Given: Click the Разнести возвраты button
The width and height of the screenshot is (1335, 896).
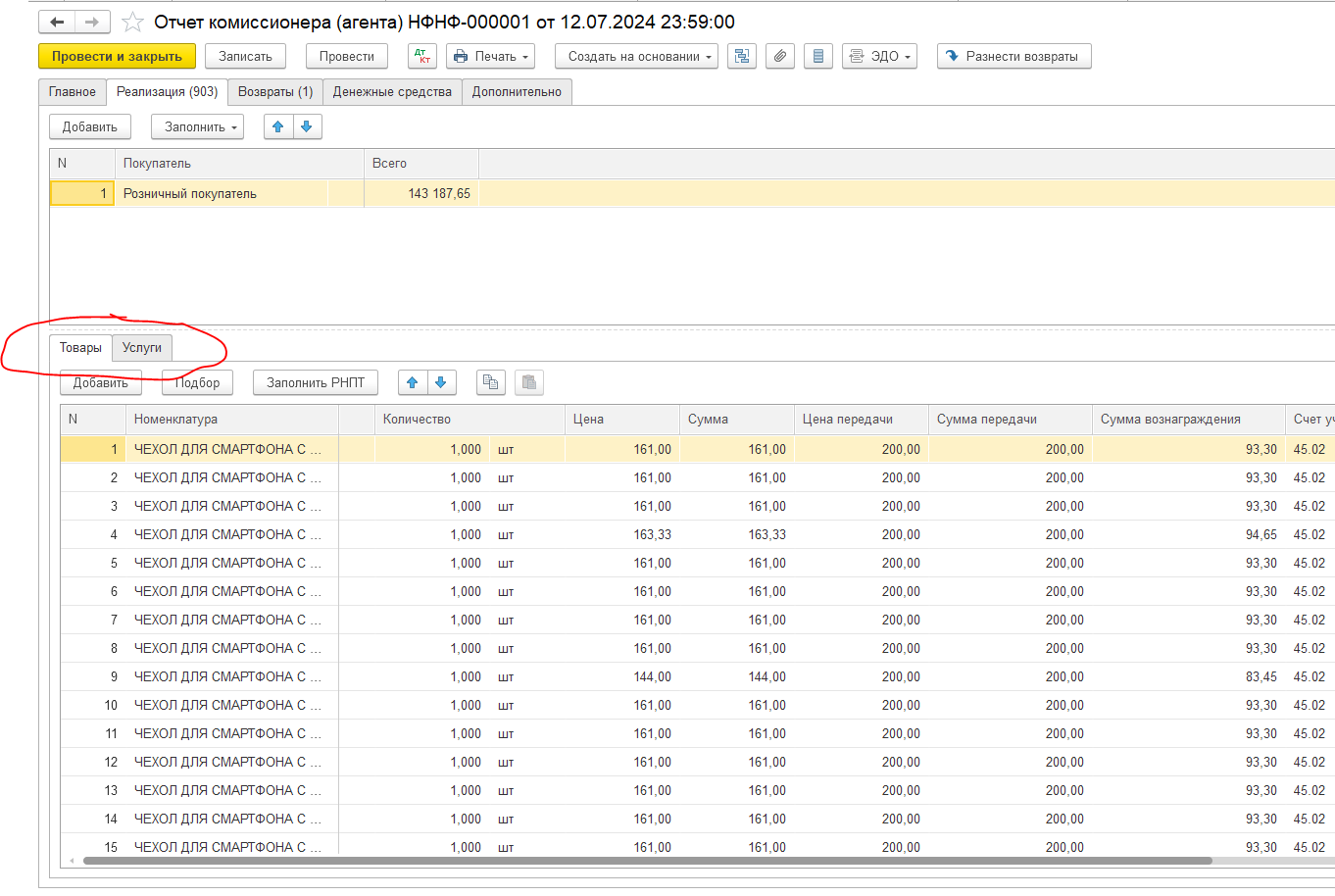Looking at the screenshot, I should pyautogui.click(x=1014, y=56).
